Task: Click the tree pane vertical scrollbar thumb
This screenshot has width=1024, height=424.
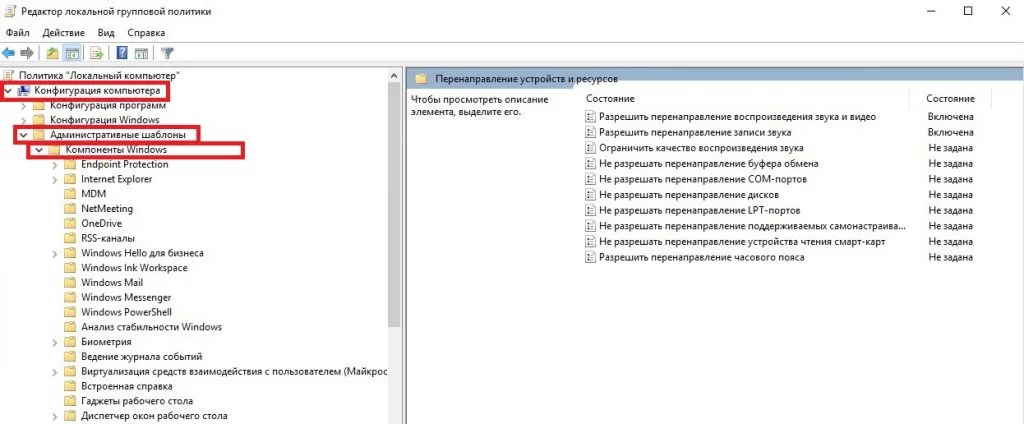Action: click(x=394, y=206)
